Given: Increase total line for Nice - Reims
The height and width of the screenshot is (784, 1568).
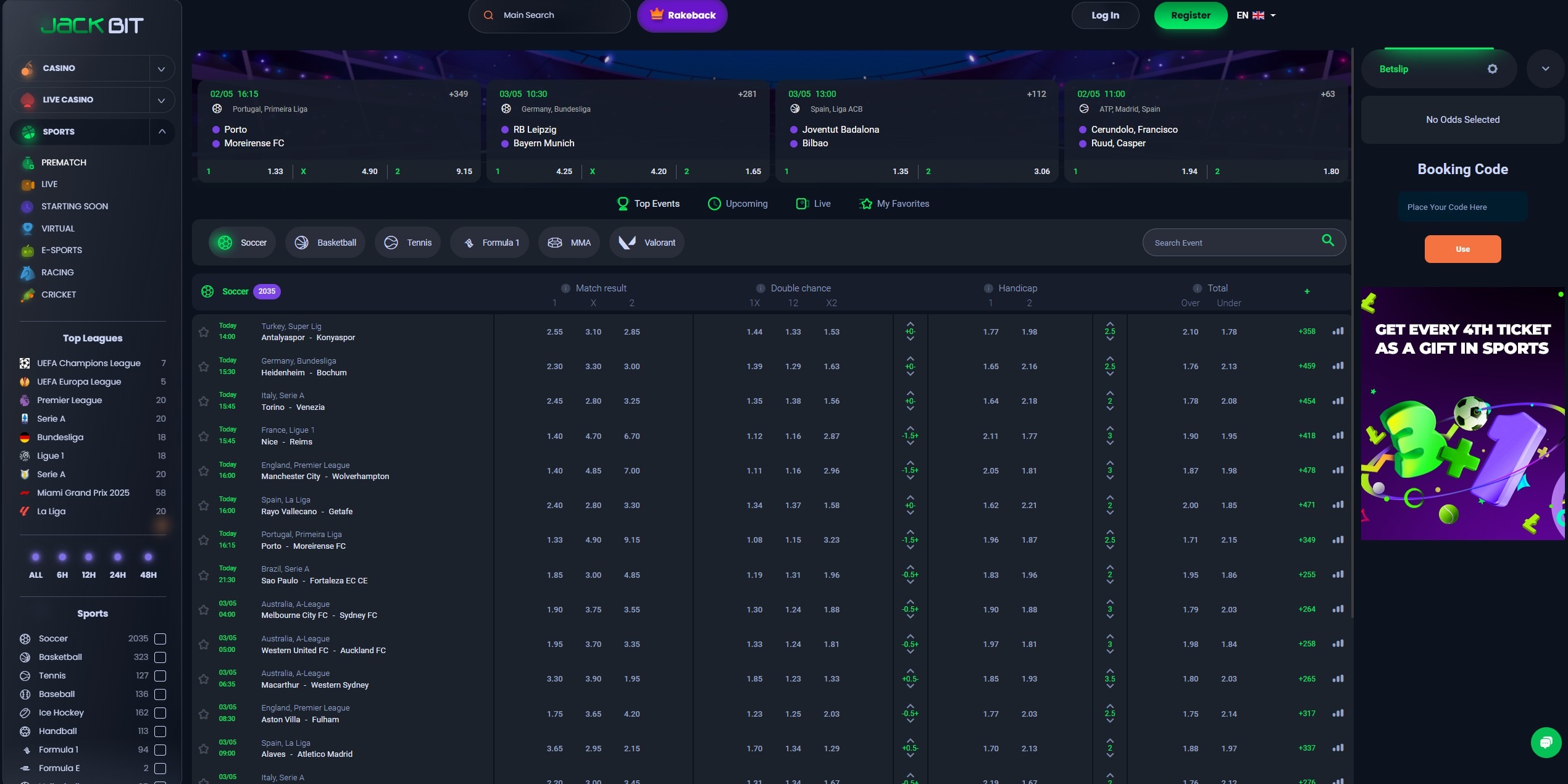Looking at the screenshot, I should (1110, 428).
